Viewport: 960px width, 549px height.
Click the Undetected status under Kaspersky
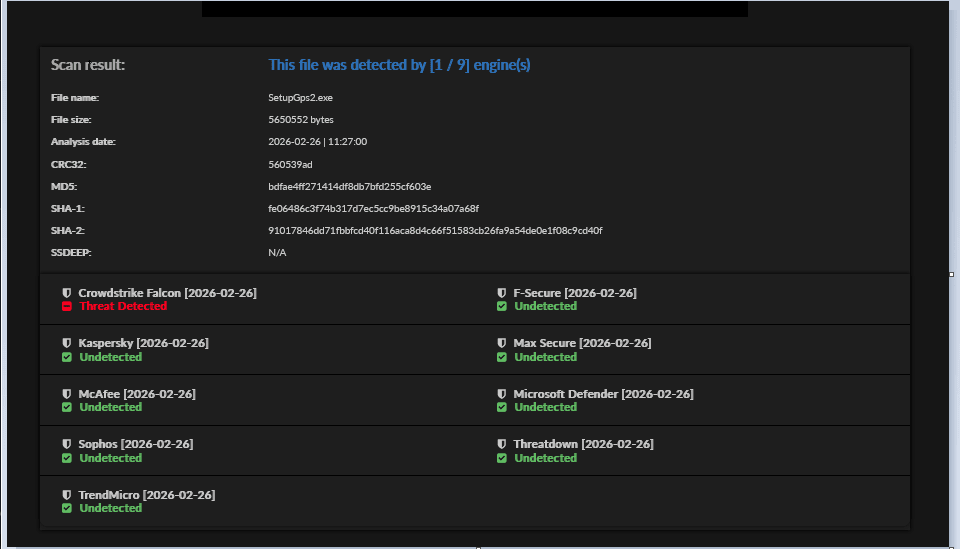click(111, 357)
